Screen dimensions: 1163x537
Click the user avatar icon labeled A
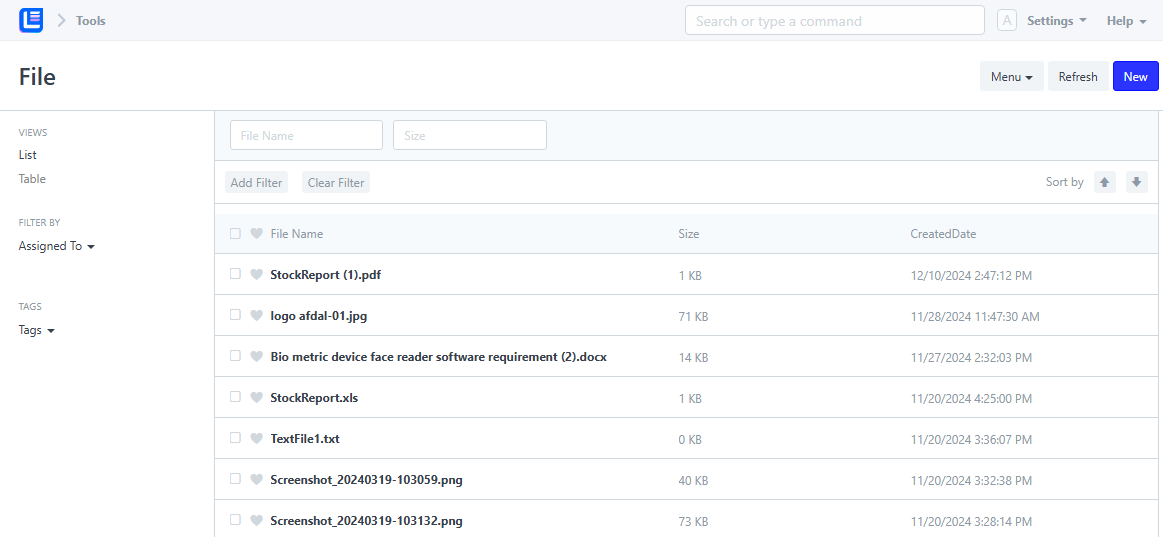point(1006,21)
